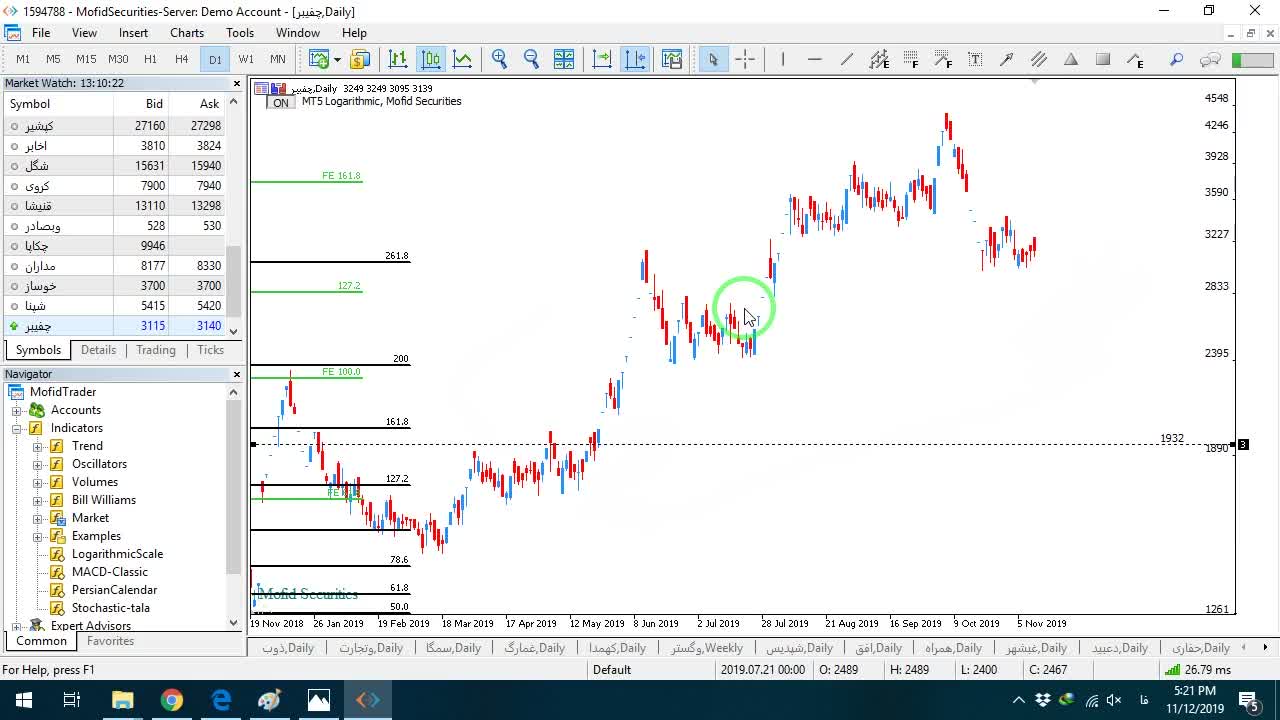This screenshot has width=1280, height=720.
Task: Select the Fibonacci expansion tool
Action: click(x=943, y=59)
